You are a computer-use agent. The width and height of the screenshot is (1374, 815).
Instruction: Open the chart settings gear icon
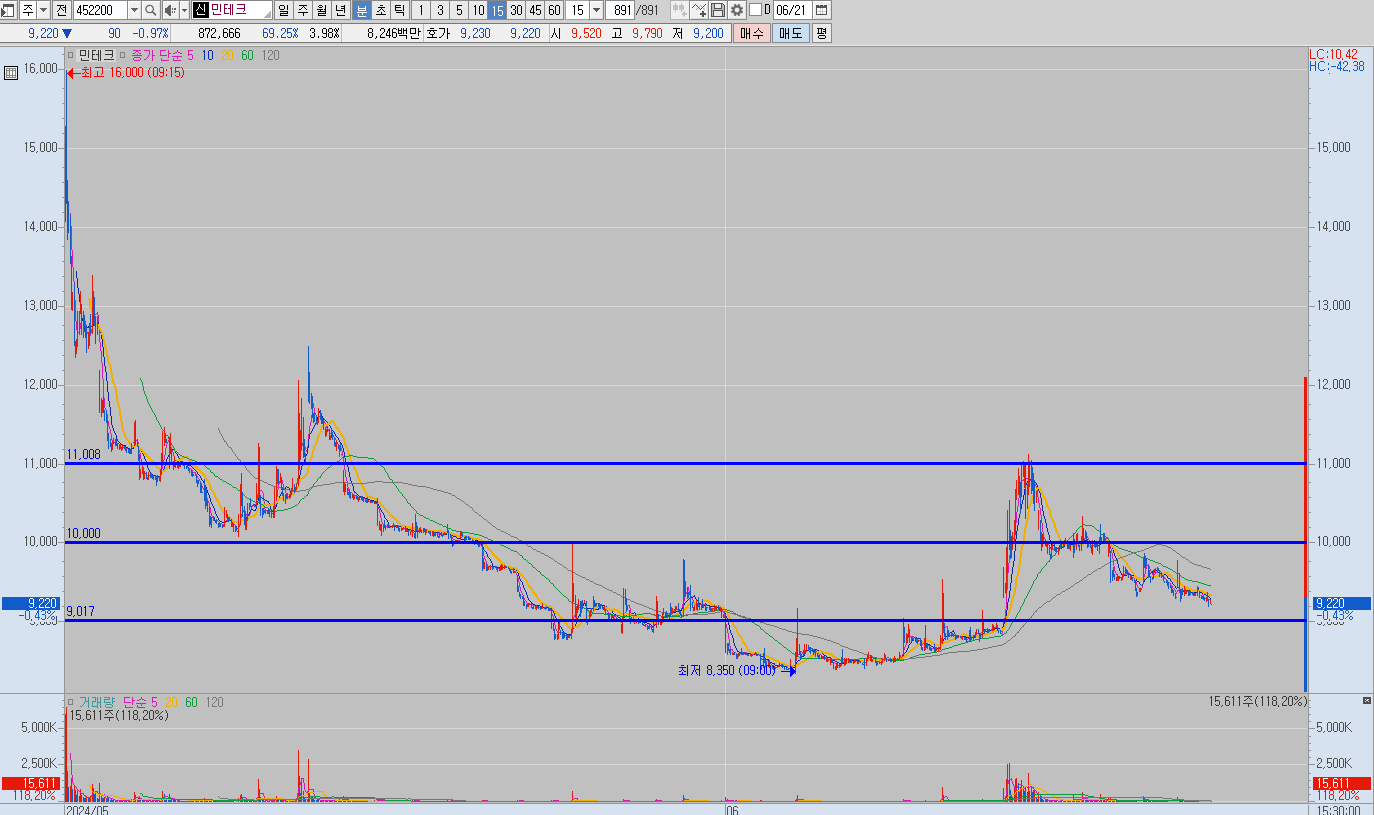737,10
